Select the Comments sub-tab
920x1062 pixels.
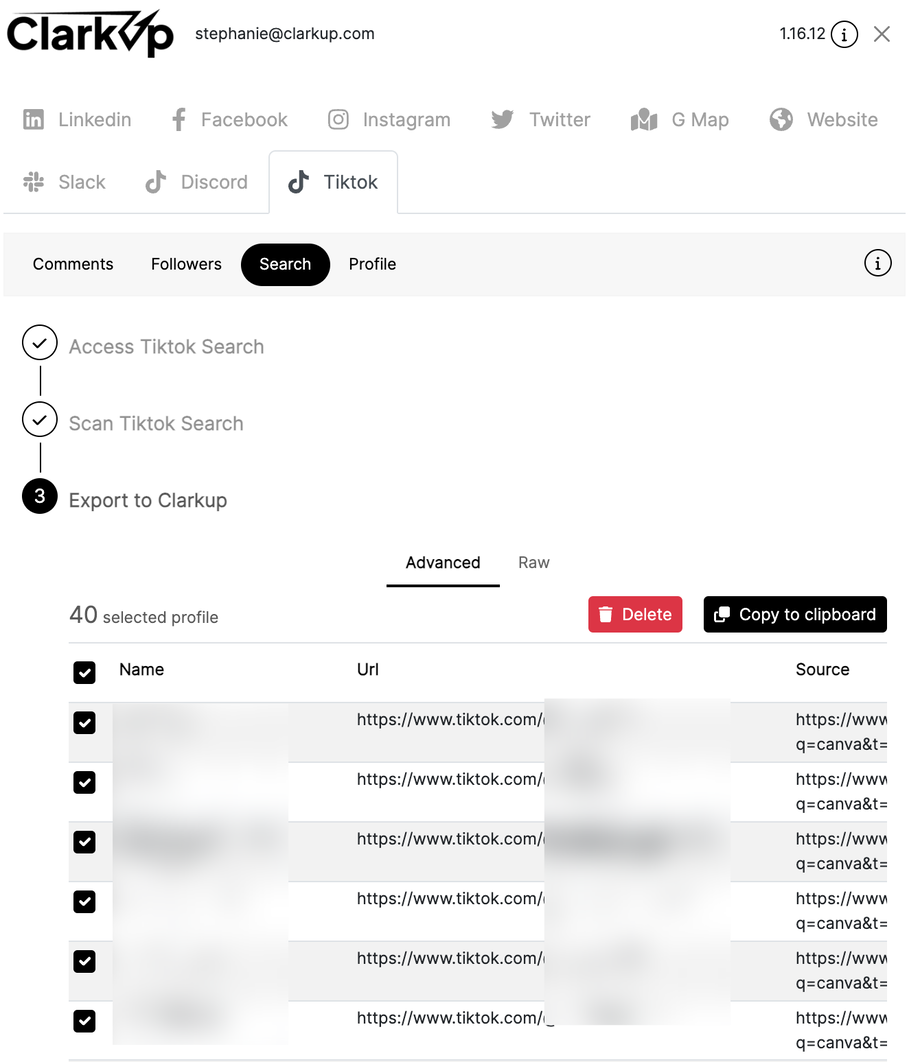(73, 264)
